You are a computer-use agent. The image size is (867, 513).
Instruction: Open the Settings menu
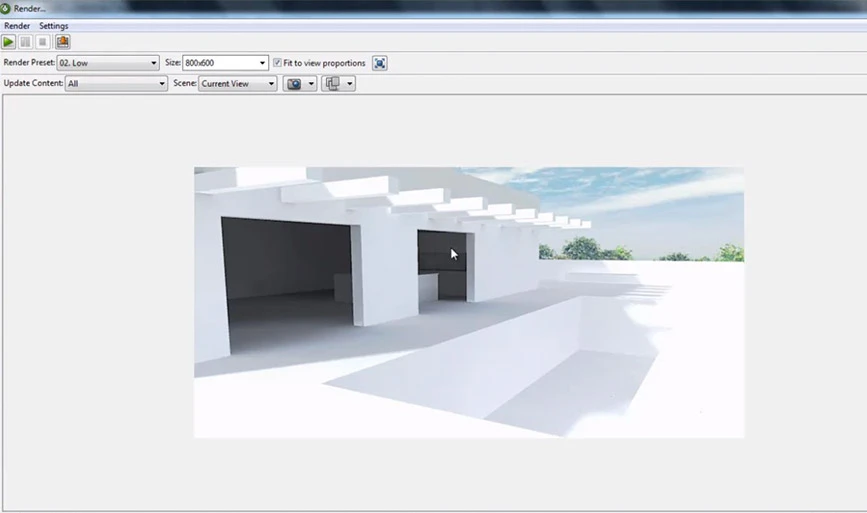point(54,26)
